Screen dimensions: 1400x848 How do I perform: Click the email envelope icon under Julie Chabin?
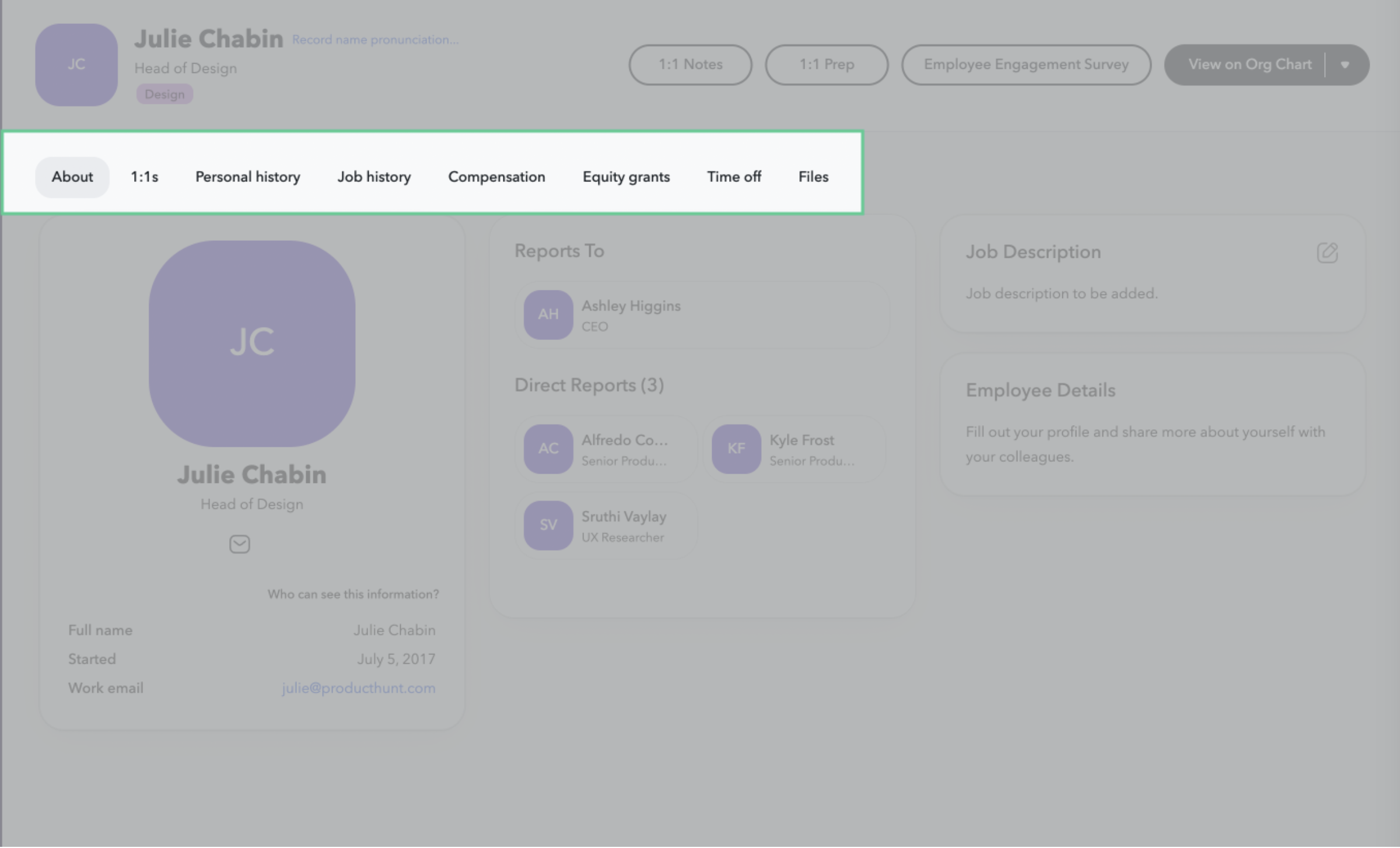click(x=239, y=544)
